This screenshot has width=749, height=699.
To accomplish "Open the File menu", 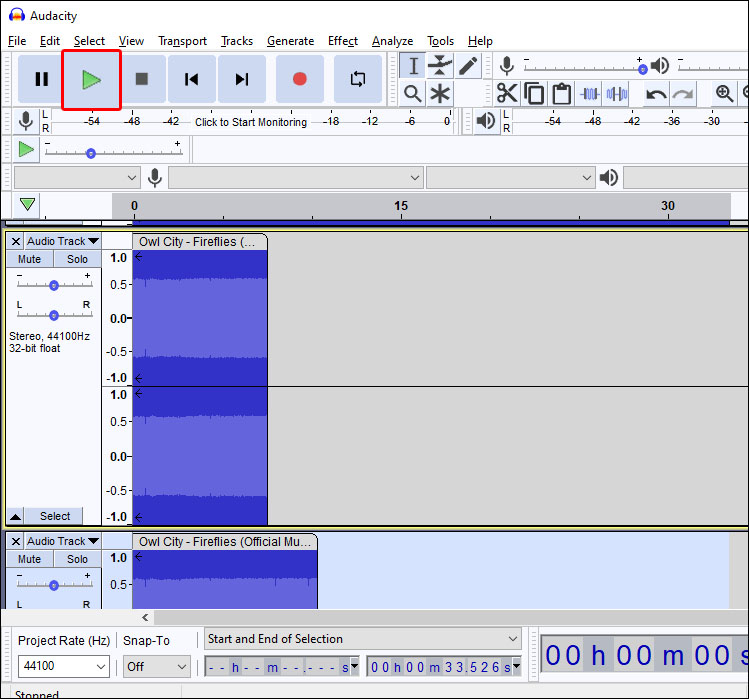I will click(x=17, y=41).
